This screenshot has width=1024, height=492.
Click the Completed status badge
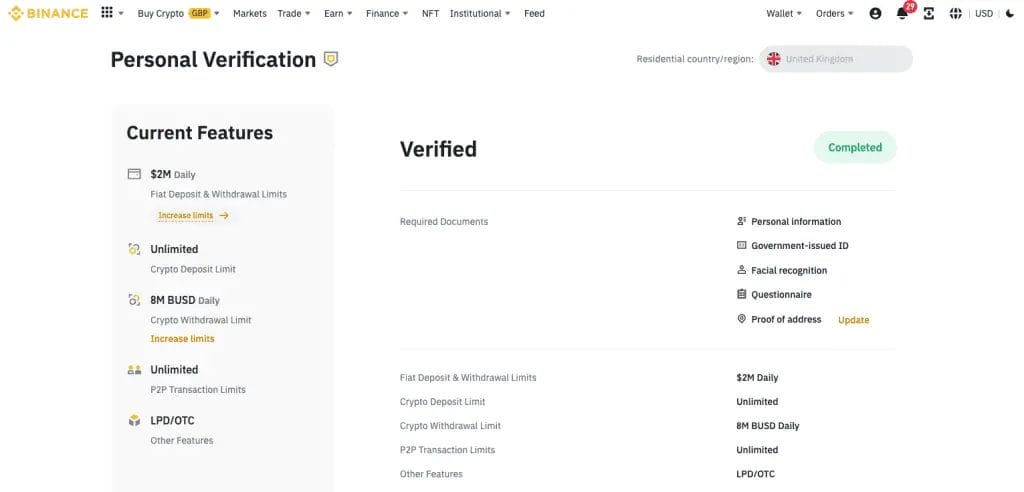click(x=855, y=148)
